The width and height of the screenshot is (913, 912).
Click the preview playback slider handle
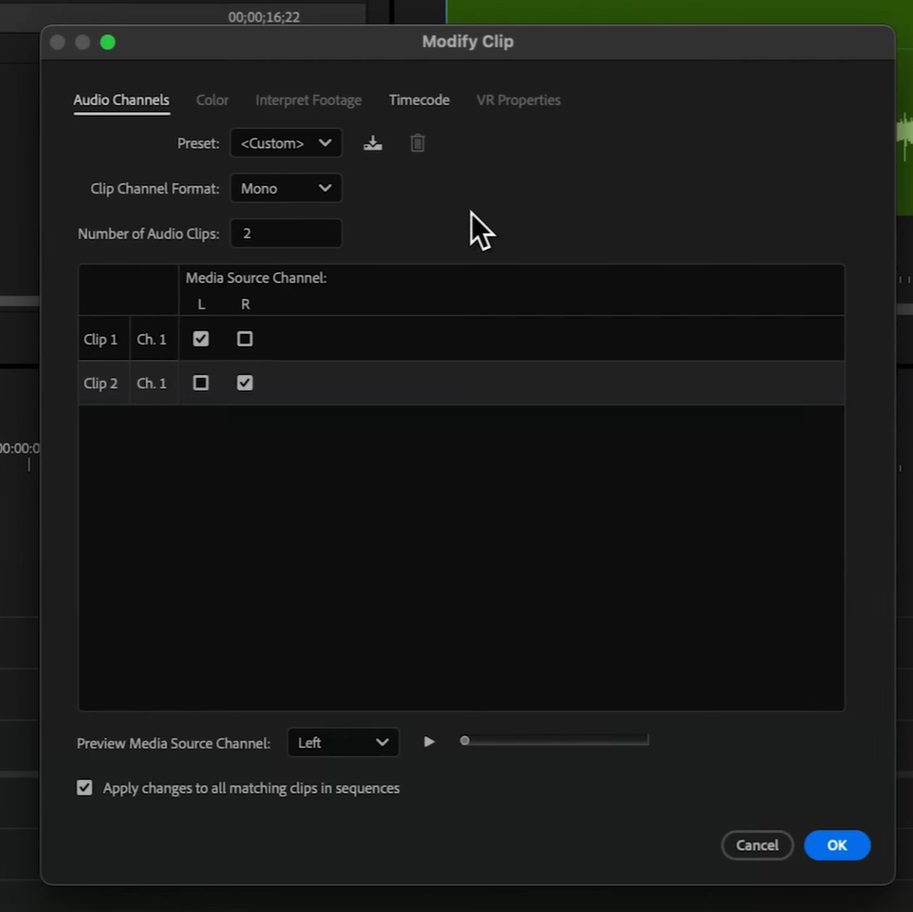[465, 741]
